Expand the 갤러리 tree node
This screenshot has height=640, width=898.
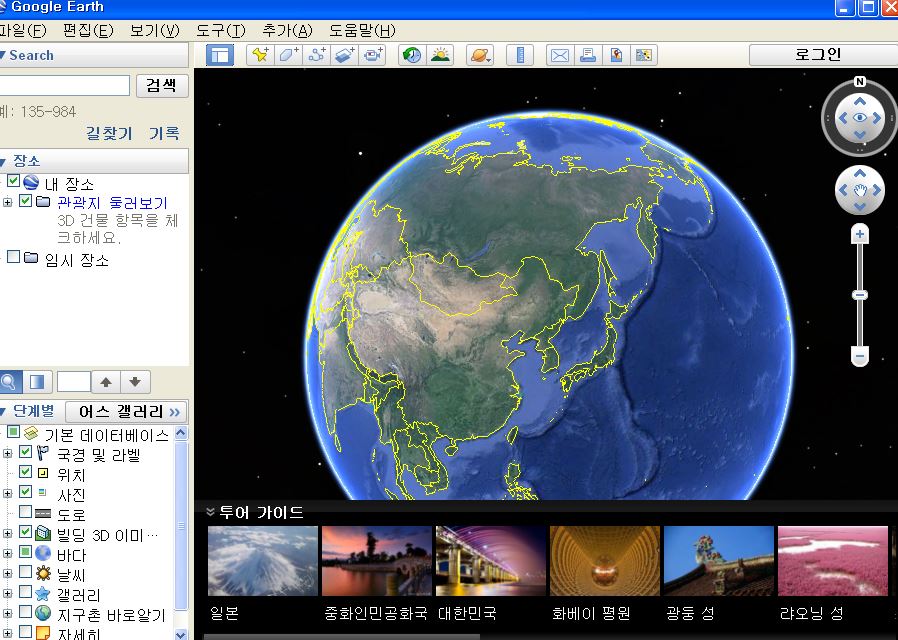pos(7,594)
